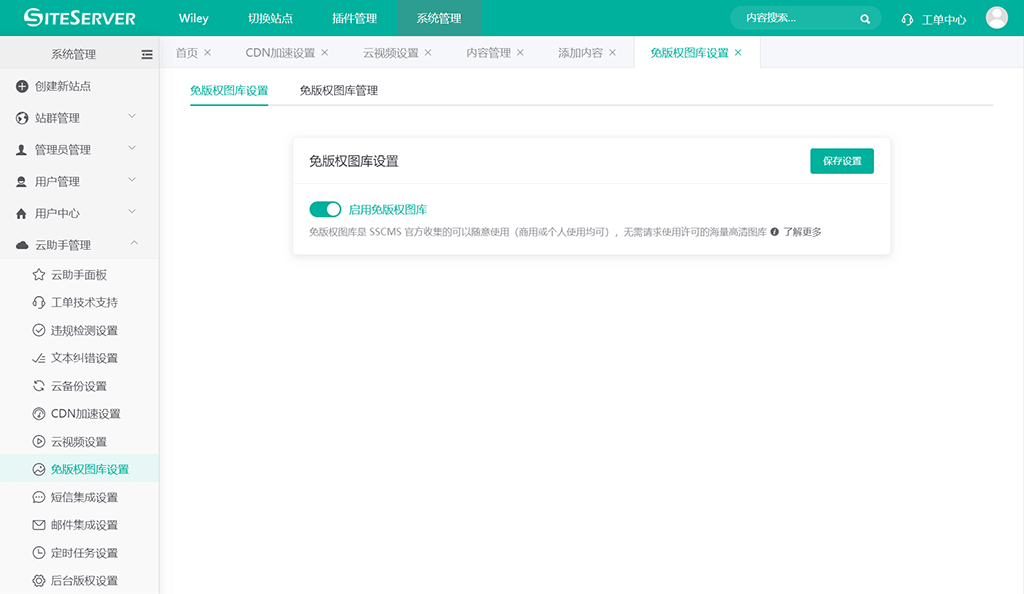The width and height of the screenshot is (1024, 594).
Task: Click the info icon before 了解更多
Action: [x=775, y=232]
